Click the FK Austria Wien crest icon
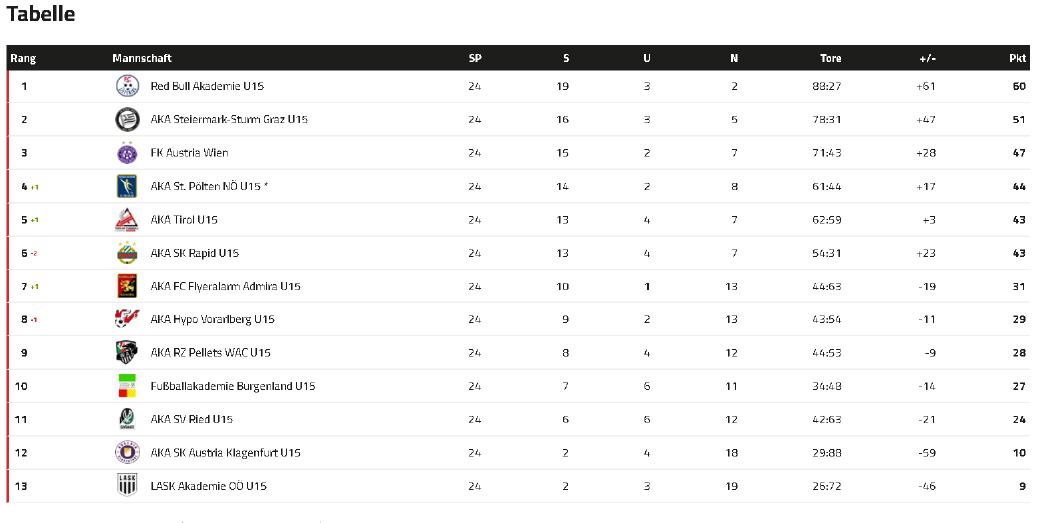1038x523 pixels. tap(127, 153)
